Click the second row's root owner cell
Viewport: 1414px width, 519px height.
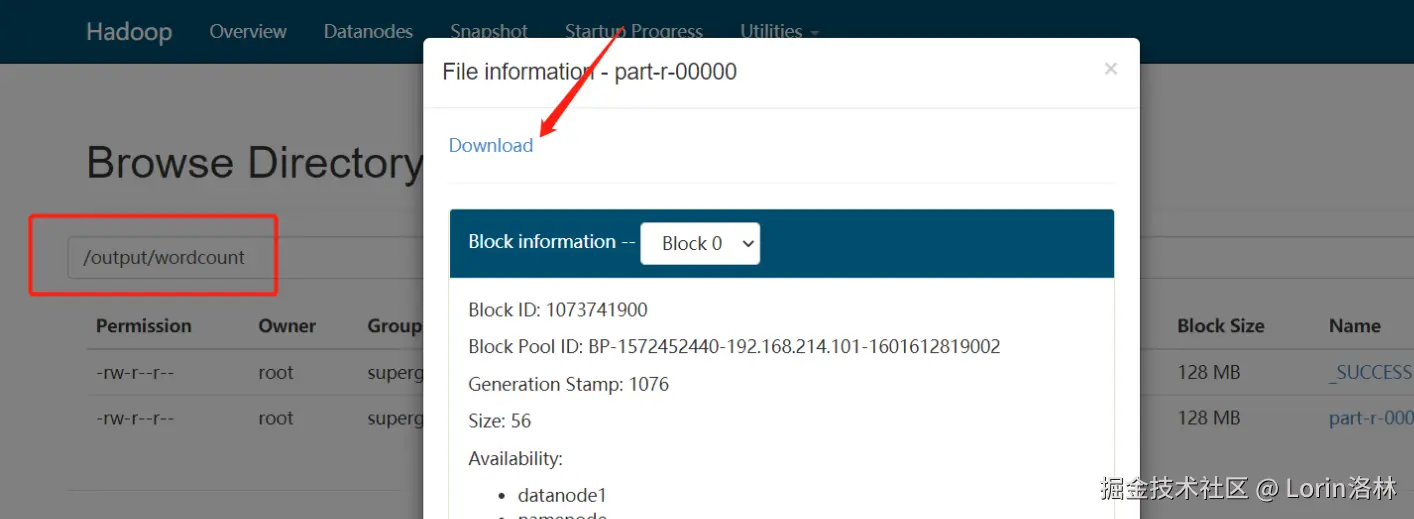click(276, 418)
